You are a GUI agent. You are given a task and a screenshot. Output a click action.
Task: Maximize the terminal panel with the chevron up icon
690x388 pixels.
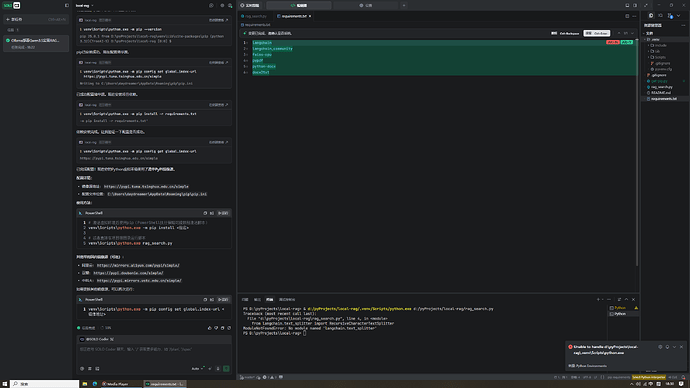626,300
